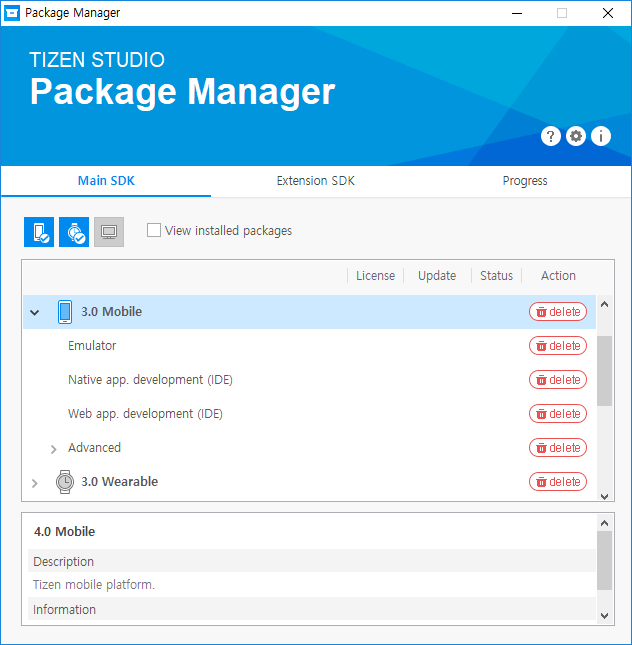Expand the Advanced subcategory

54,449
